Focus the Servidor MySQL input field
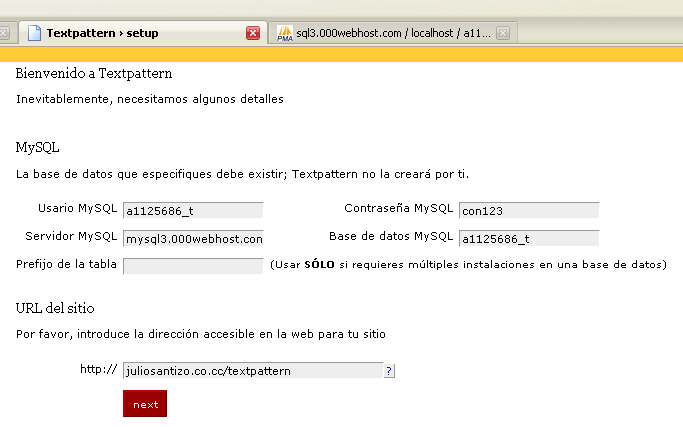 (x=193, y=238)
